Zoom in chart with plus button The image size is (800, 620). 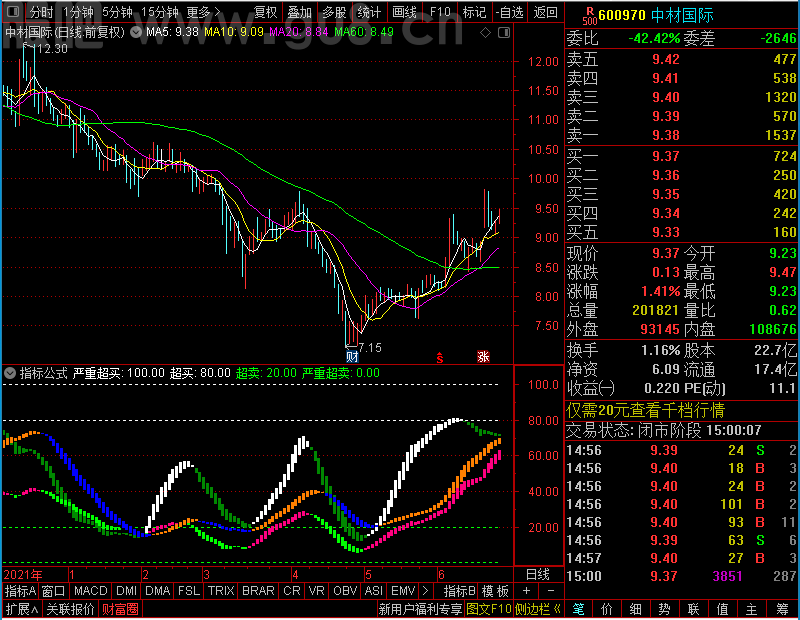pyautogui.click(x=527, y=591)
